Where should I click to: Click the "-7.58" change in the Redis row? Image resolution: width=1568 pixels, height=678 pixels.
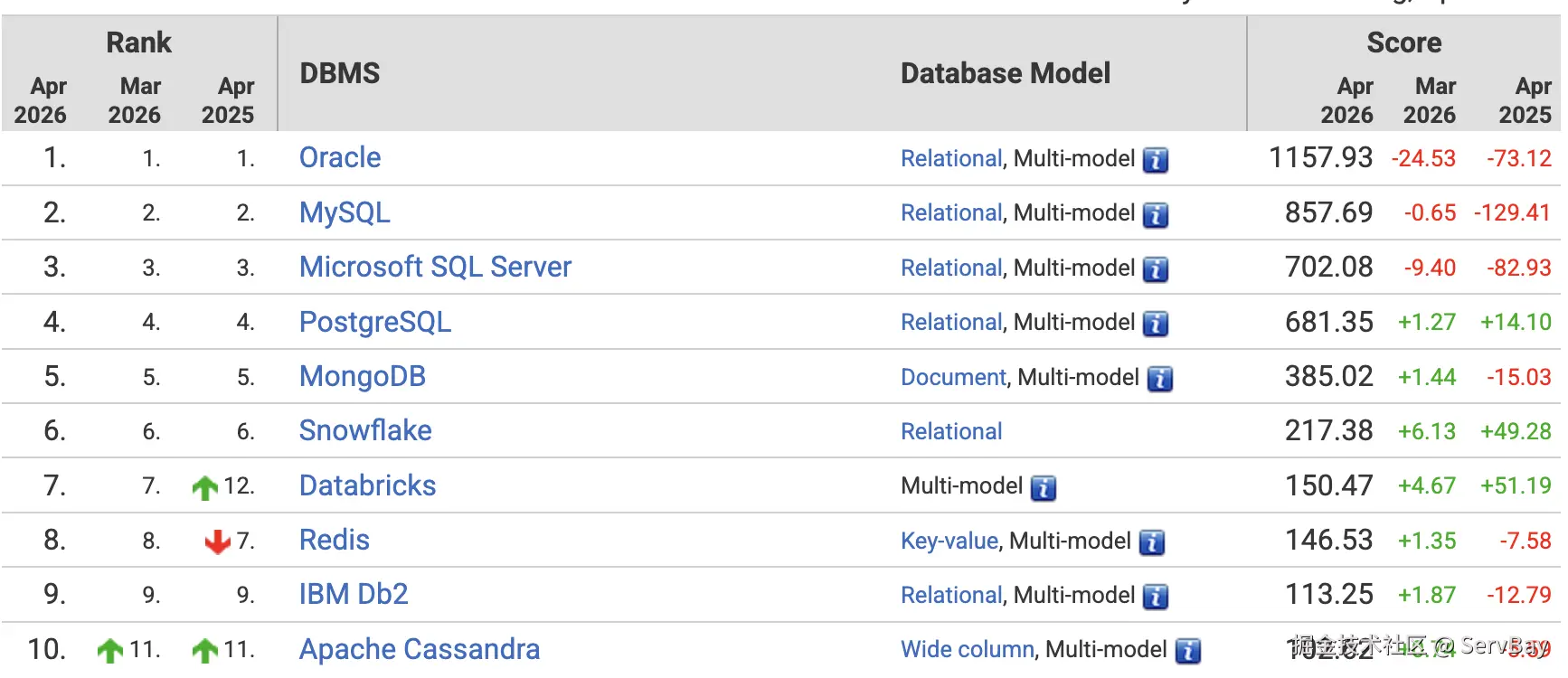click(x=1525, y=541)
